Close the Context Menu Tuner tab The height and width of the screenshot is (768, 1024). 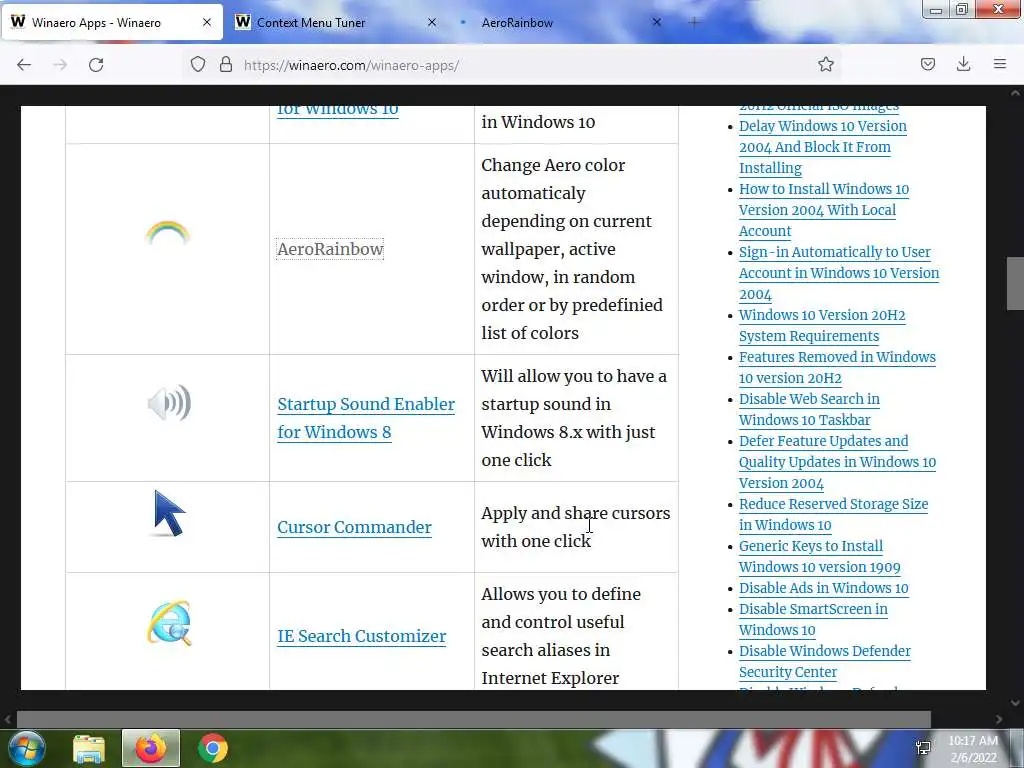tap(432, 22)
